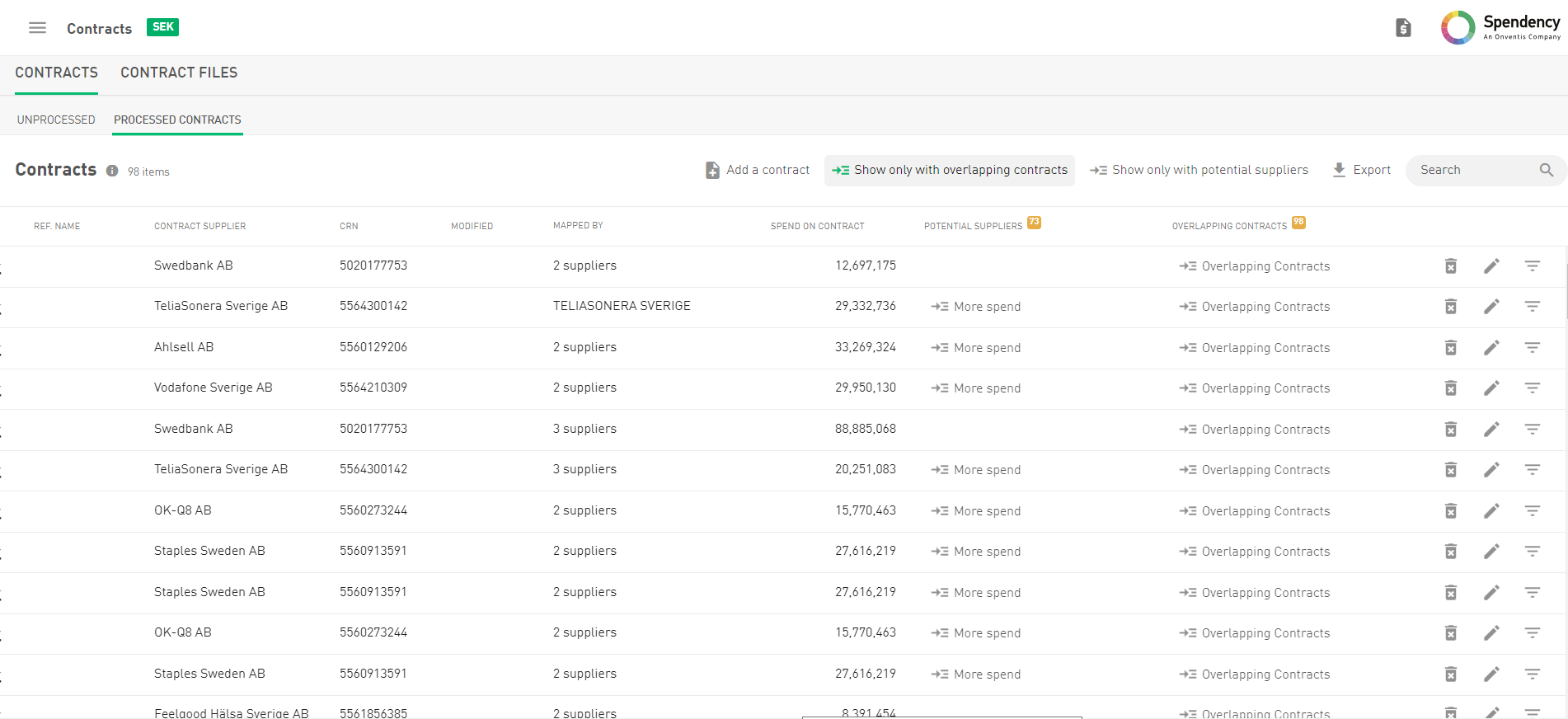Delete the Ahlsell AB contract row
This screenshot has height=719, width=1568.
[1450, 348]
